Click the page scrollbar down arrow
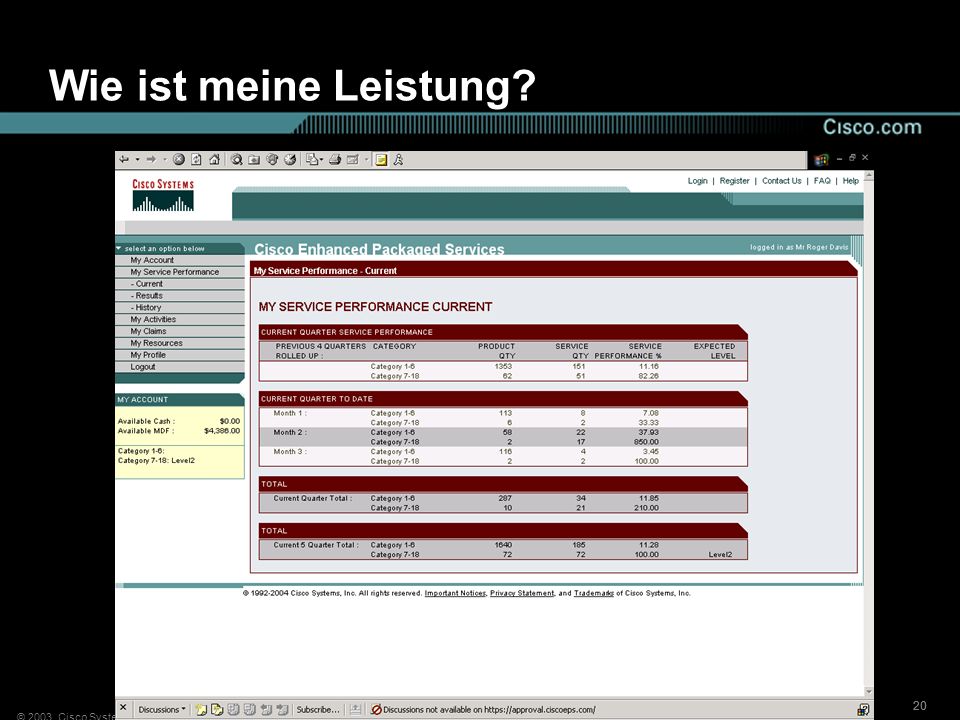Screen dimensions: 960x720 click(x=868, y=692)
